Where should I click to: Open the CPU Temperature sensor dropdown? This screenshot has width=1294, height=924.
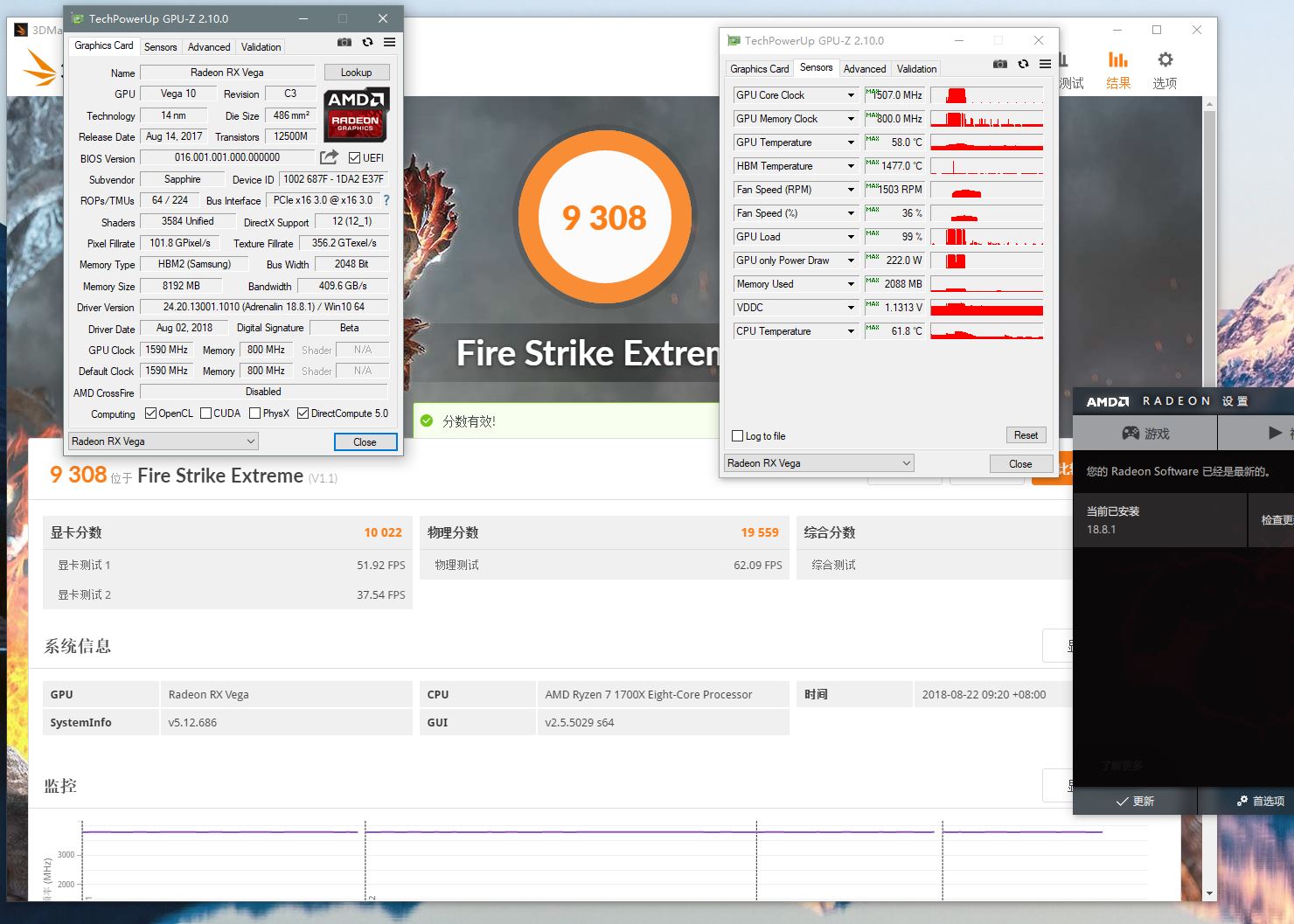pos(850,331)
